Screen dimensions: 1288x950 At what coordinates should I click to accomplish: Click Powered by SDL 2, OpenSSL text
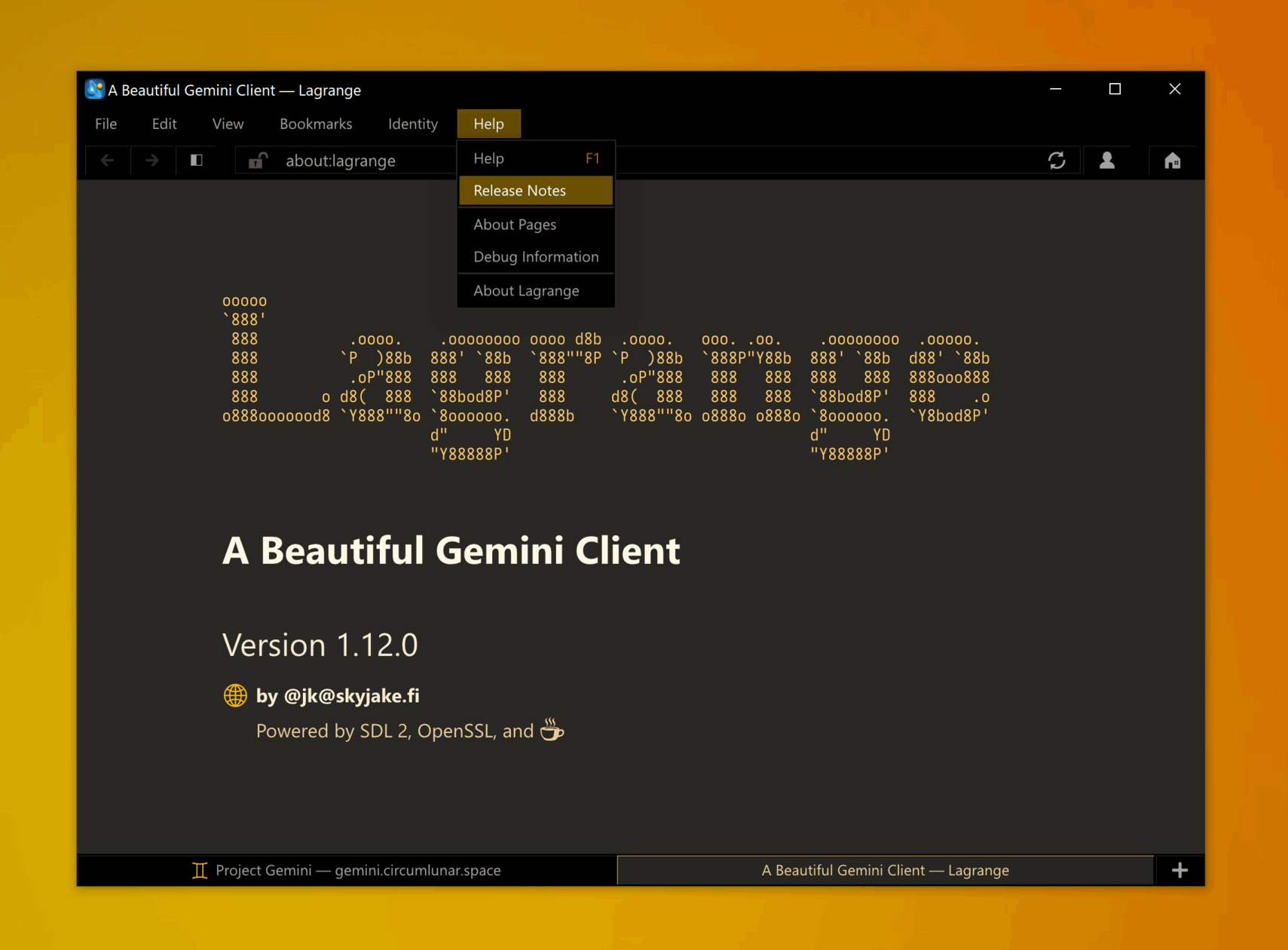[x=410, y=731]
